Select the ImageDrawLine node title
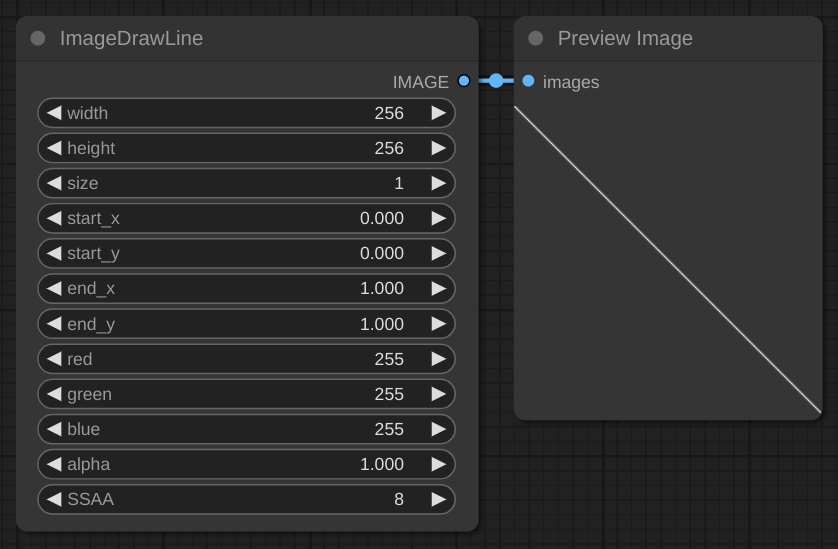The width and height of the screenshot is (838, 549). (x=131, y=39)
